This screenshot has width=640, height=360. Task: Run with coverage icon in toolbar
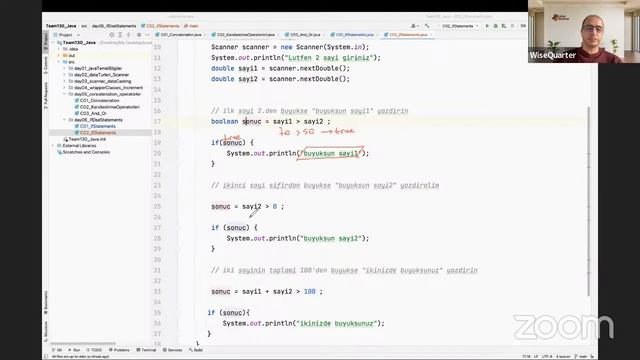click(x=504, y=26)
